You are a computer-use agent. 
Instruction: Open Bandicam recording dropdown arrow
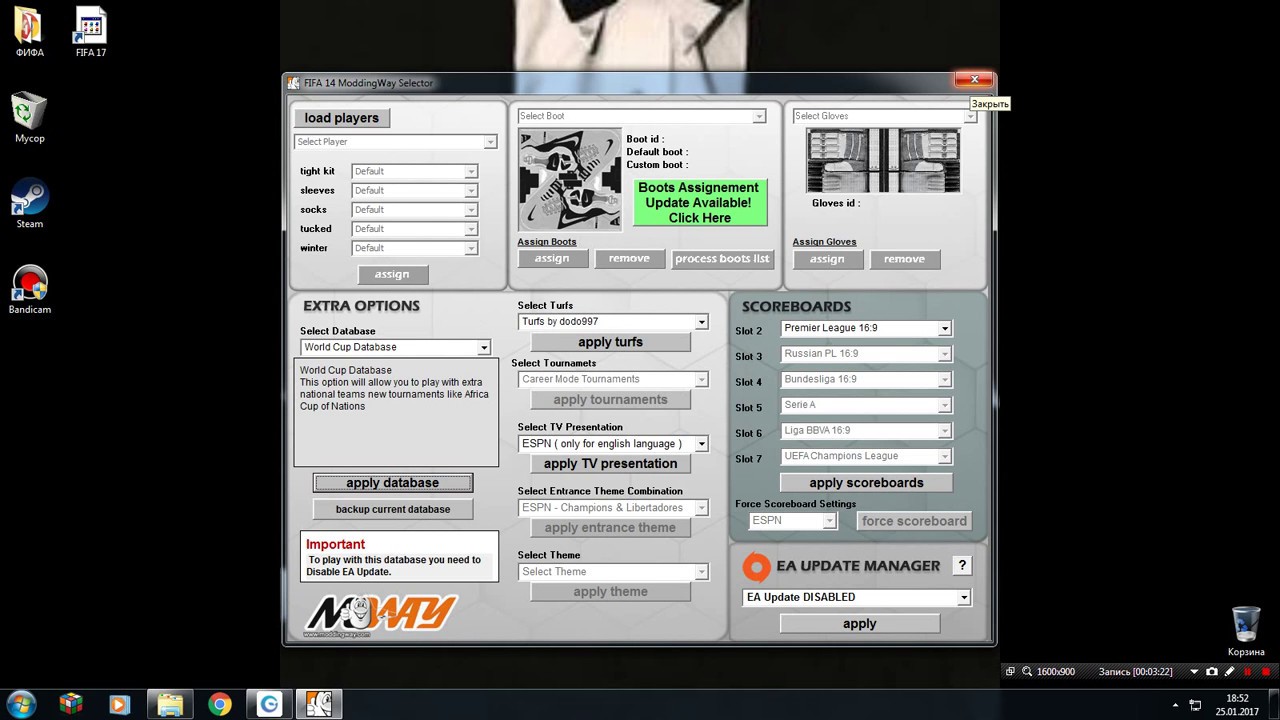tap(1194, 672)
